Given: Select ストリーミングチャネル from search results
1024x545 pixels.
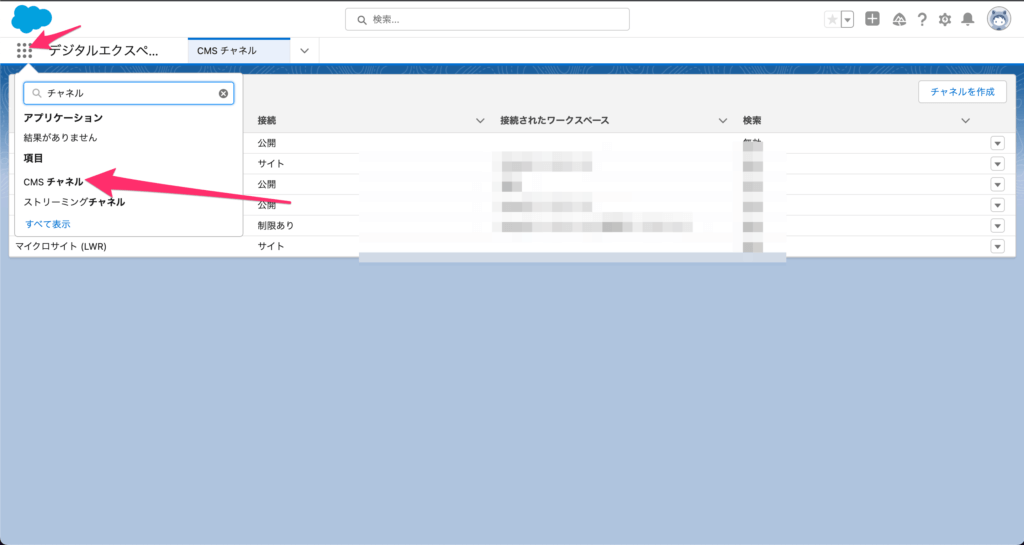Looking at the screenshot, I should pos(74,202).
